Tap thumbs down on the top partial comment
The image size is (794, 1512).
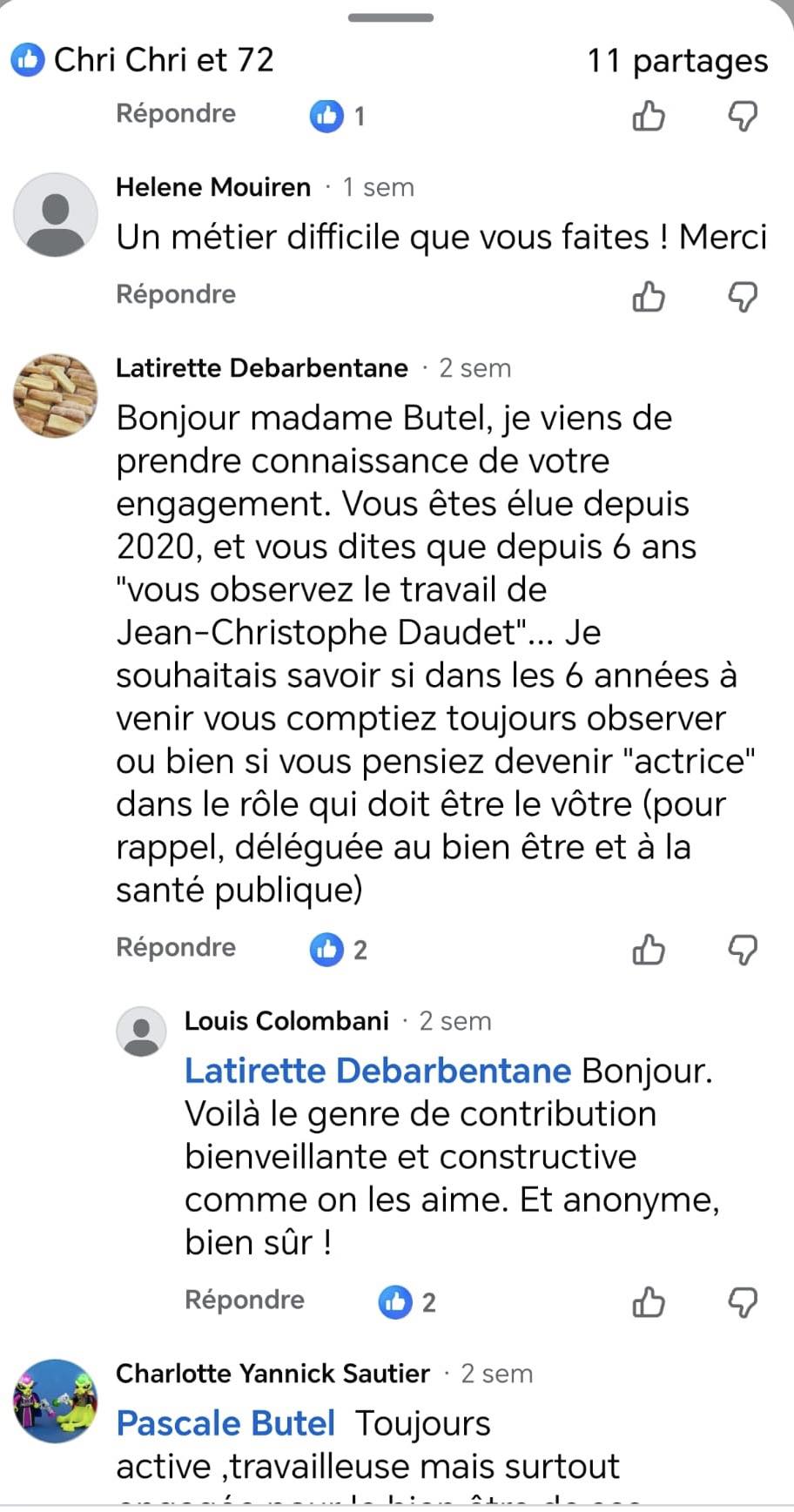point(743,116)
